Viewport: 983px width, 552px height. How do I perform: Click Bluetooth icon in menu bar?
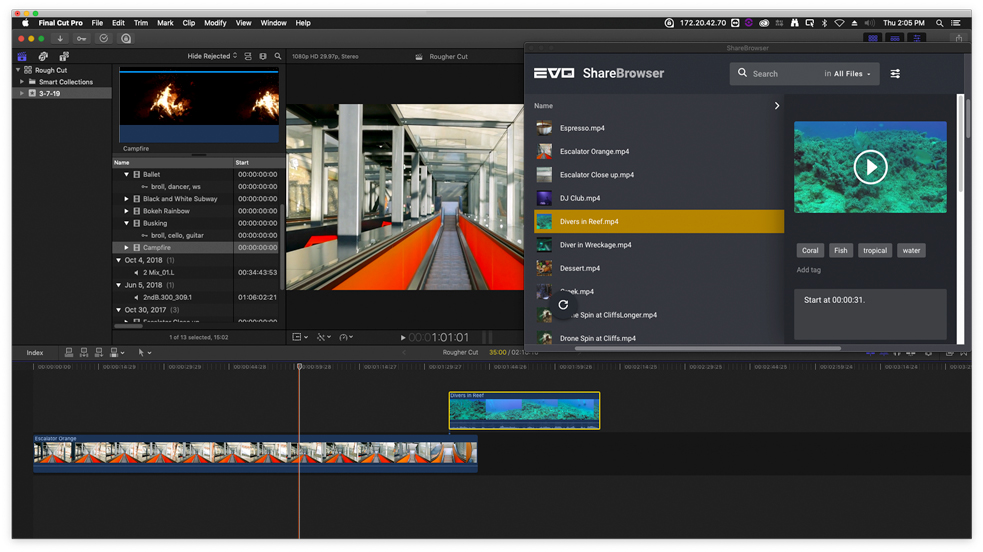[824, 23]
